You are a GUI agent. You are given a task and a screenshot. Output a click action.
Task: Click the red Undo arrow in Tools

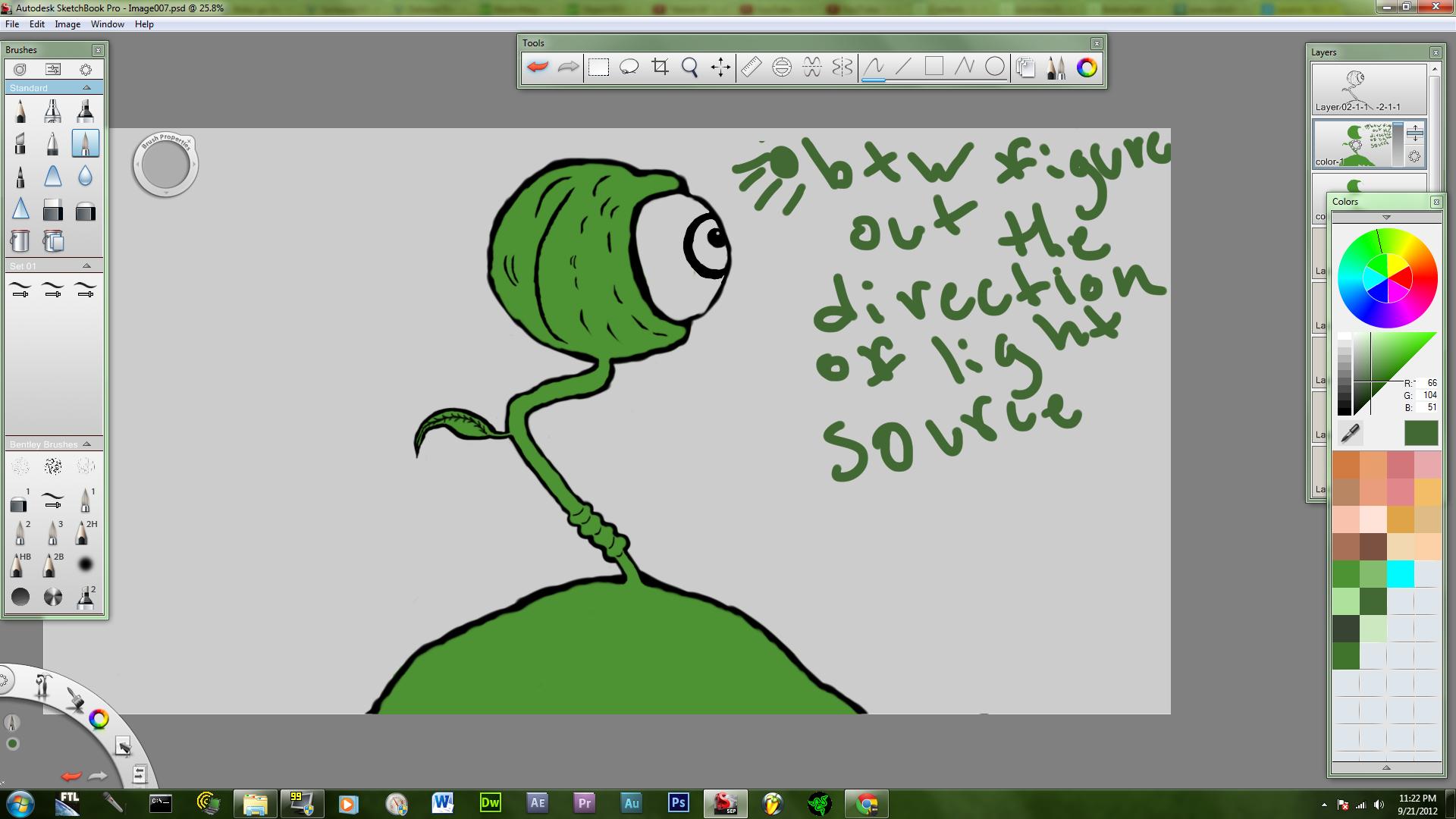point(538,67)
